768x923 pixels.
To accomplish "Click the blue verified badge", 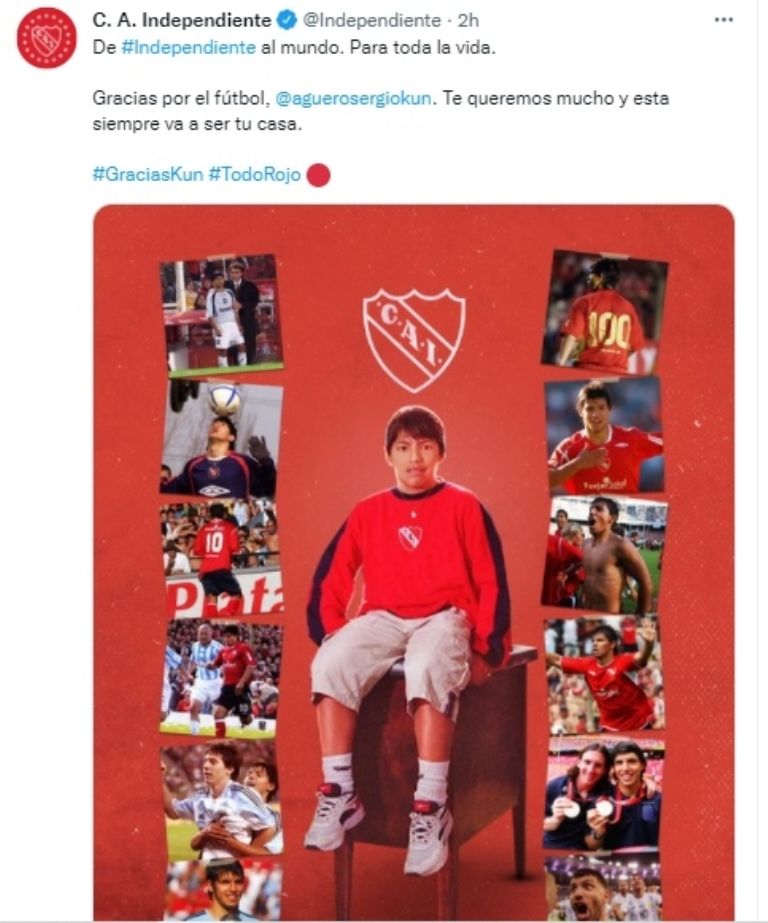I will (x=285, y=20).
